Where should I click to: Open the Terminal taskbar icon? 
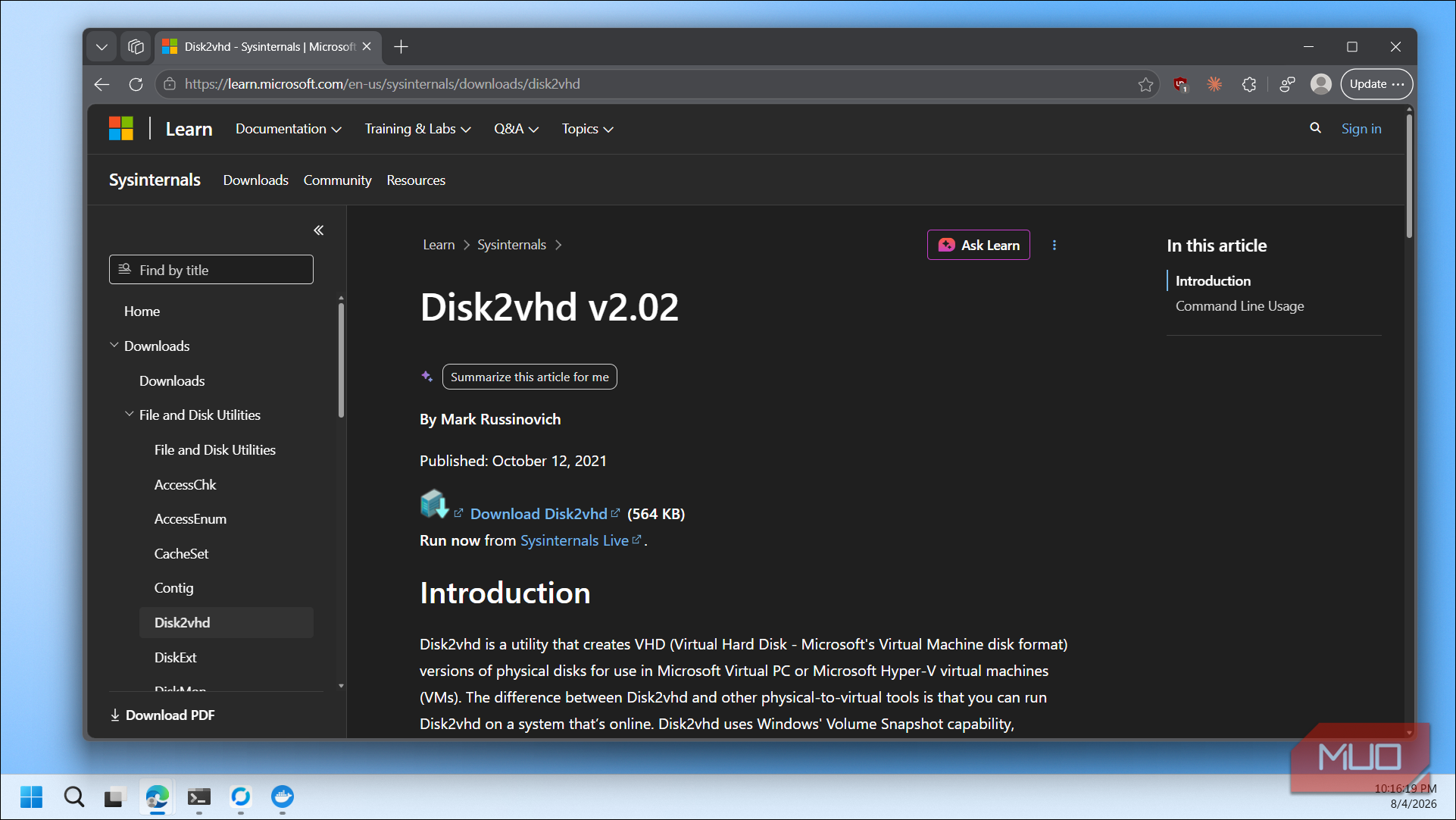click(x=198, y=797)
